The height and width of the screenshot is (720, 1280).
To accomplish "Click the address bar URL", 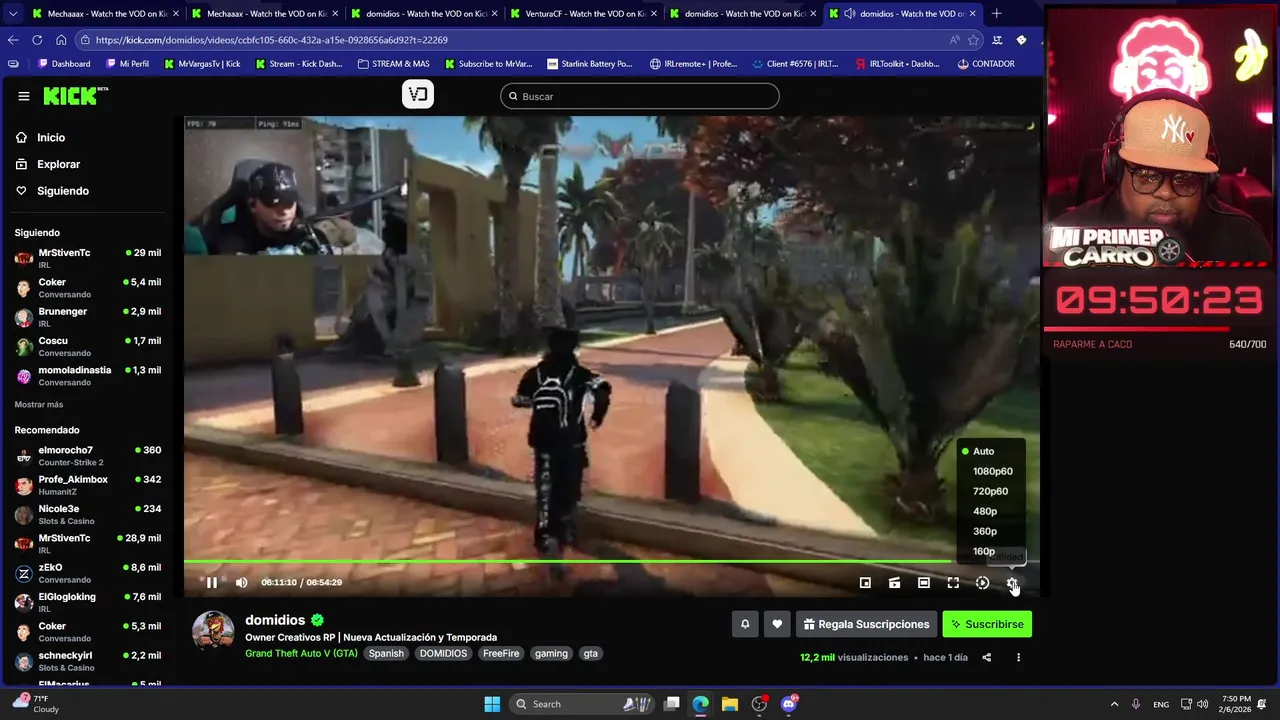I will (272, 40).
